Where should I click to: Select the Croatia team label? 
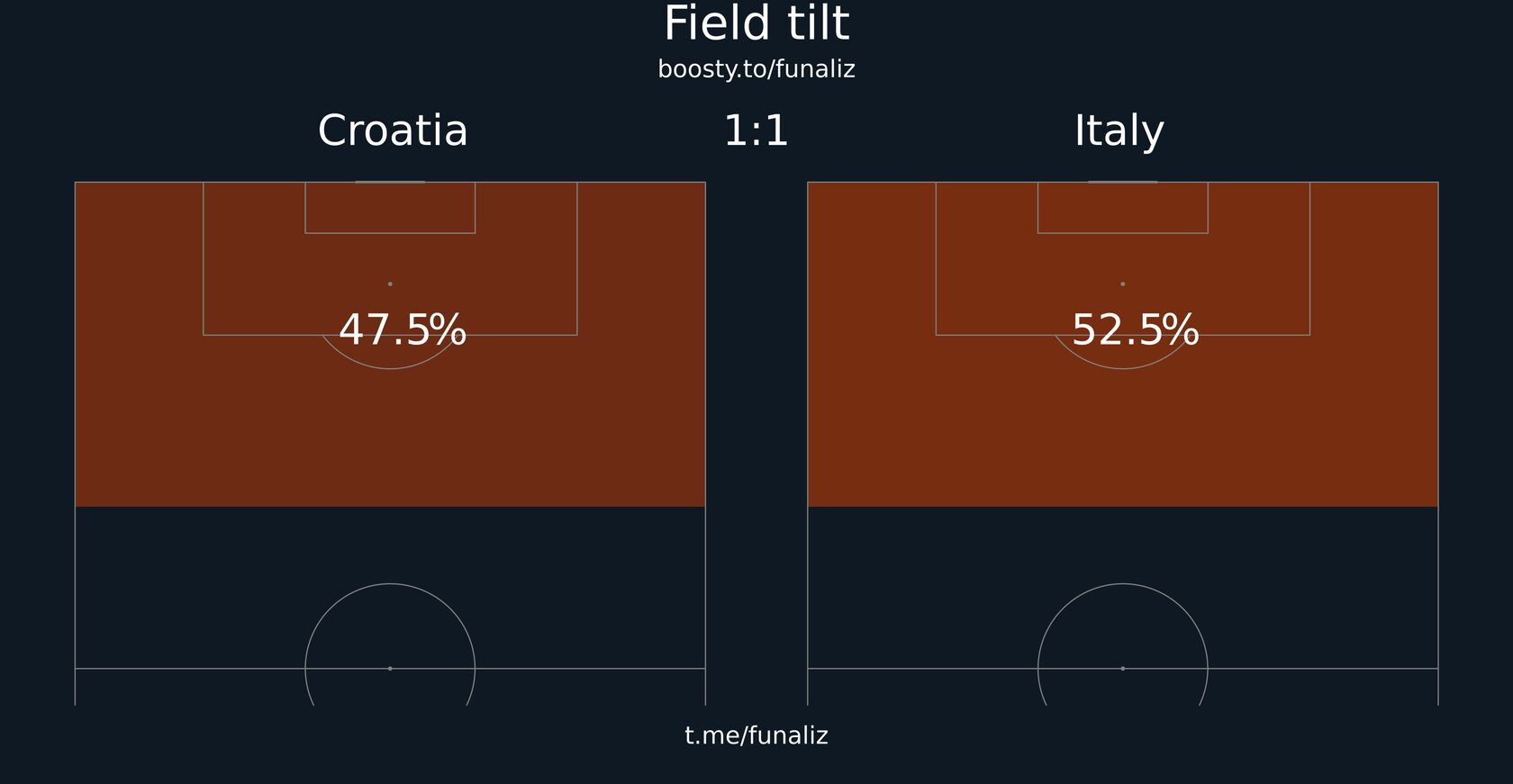tap(393, 131)
